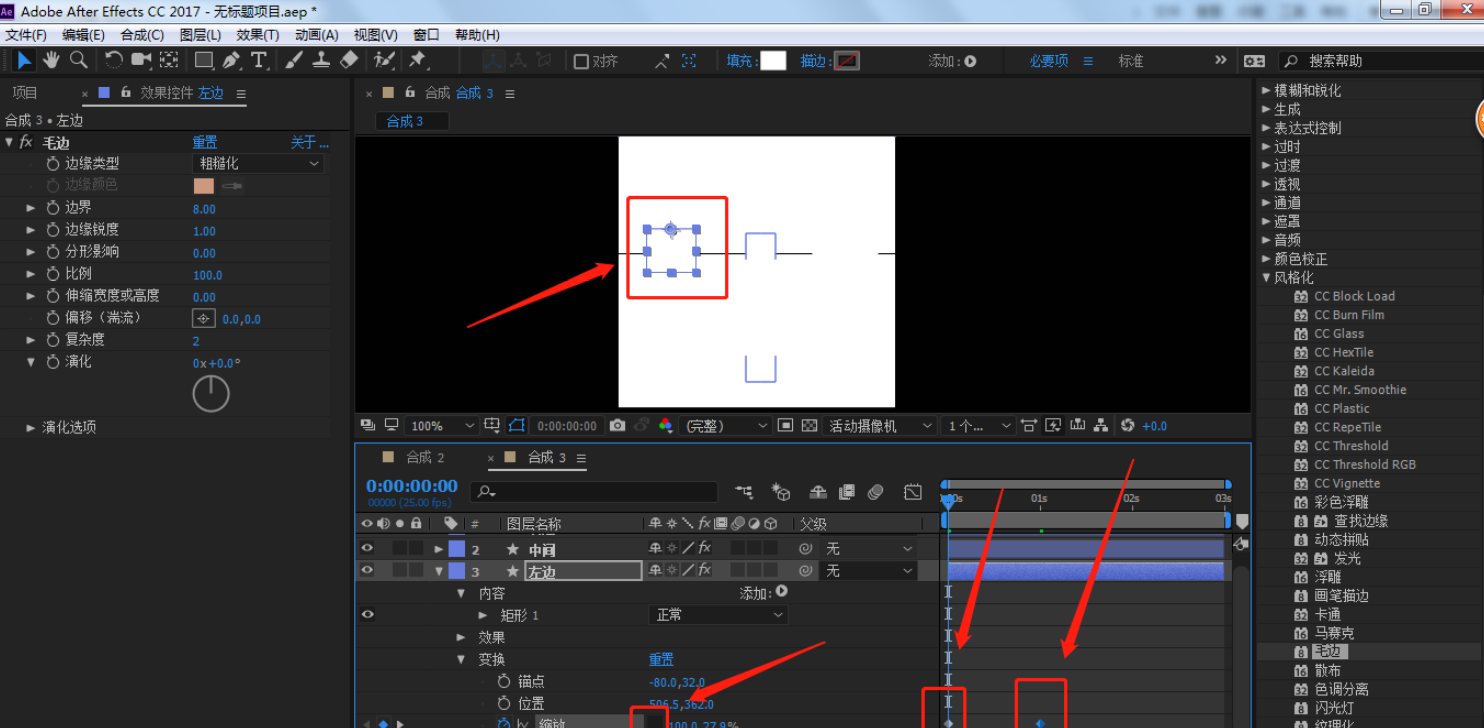
Task: Open the (完整) resolution dropdown
Action: pos(725,426)
